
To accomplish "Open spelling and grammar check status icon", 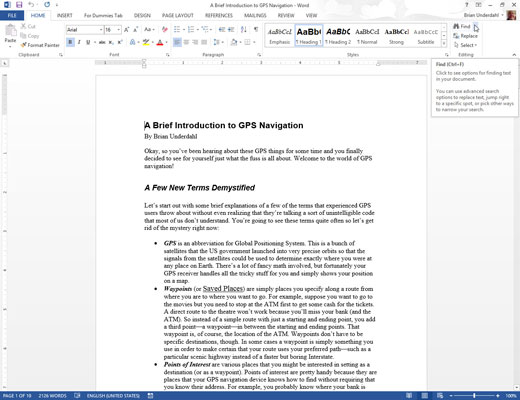I will click(77, 396).
